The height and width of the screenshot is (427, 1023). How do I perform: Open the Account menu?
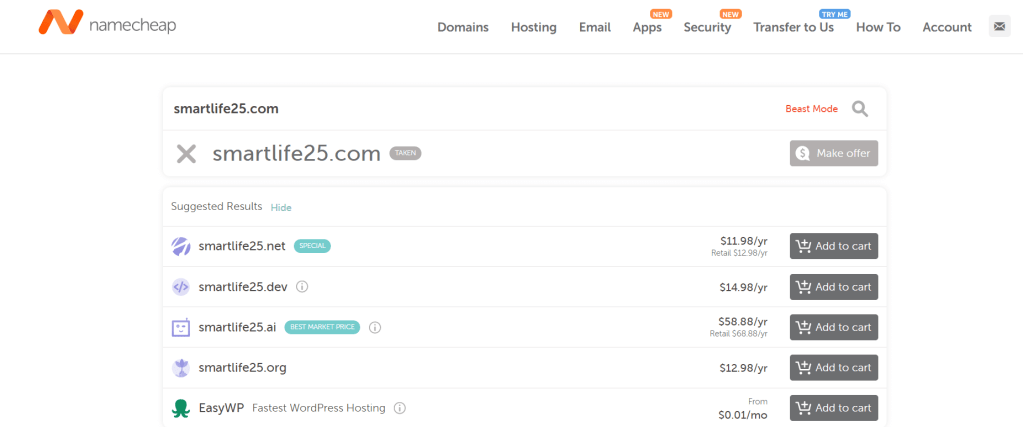947,27
